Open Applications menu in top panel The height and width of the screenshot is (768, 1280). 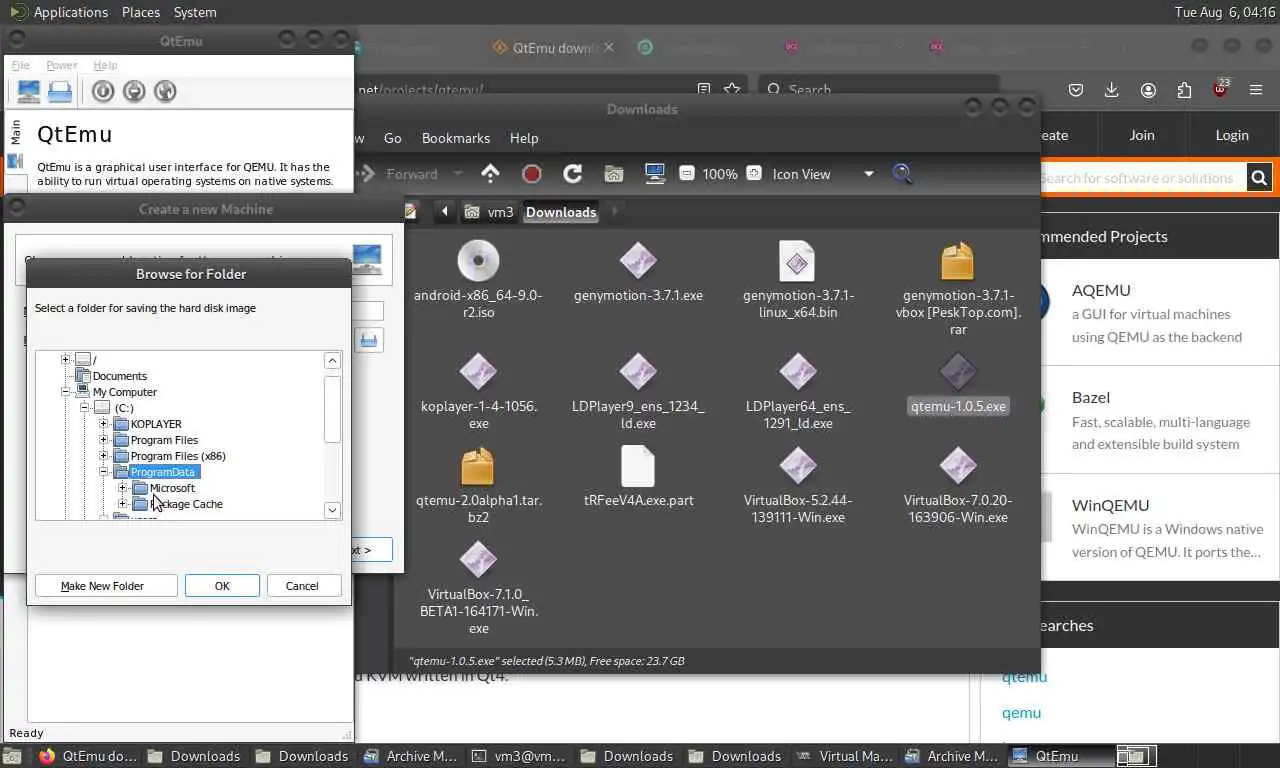70,12
